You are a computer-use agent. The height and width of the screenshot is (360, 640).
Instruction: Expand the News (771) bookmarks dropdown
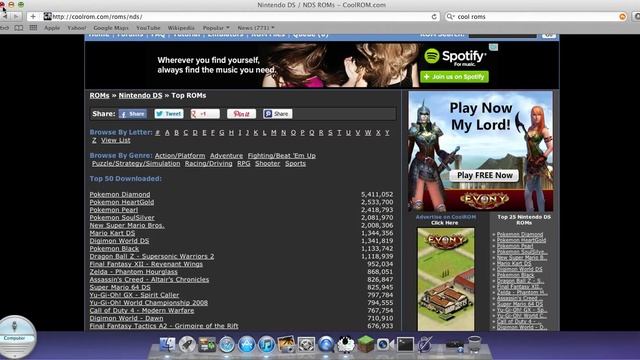pos(256,28)
